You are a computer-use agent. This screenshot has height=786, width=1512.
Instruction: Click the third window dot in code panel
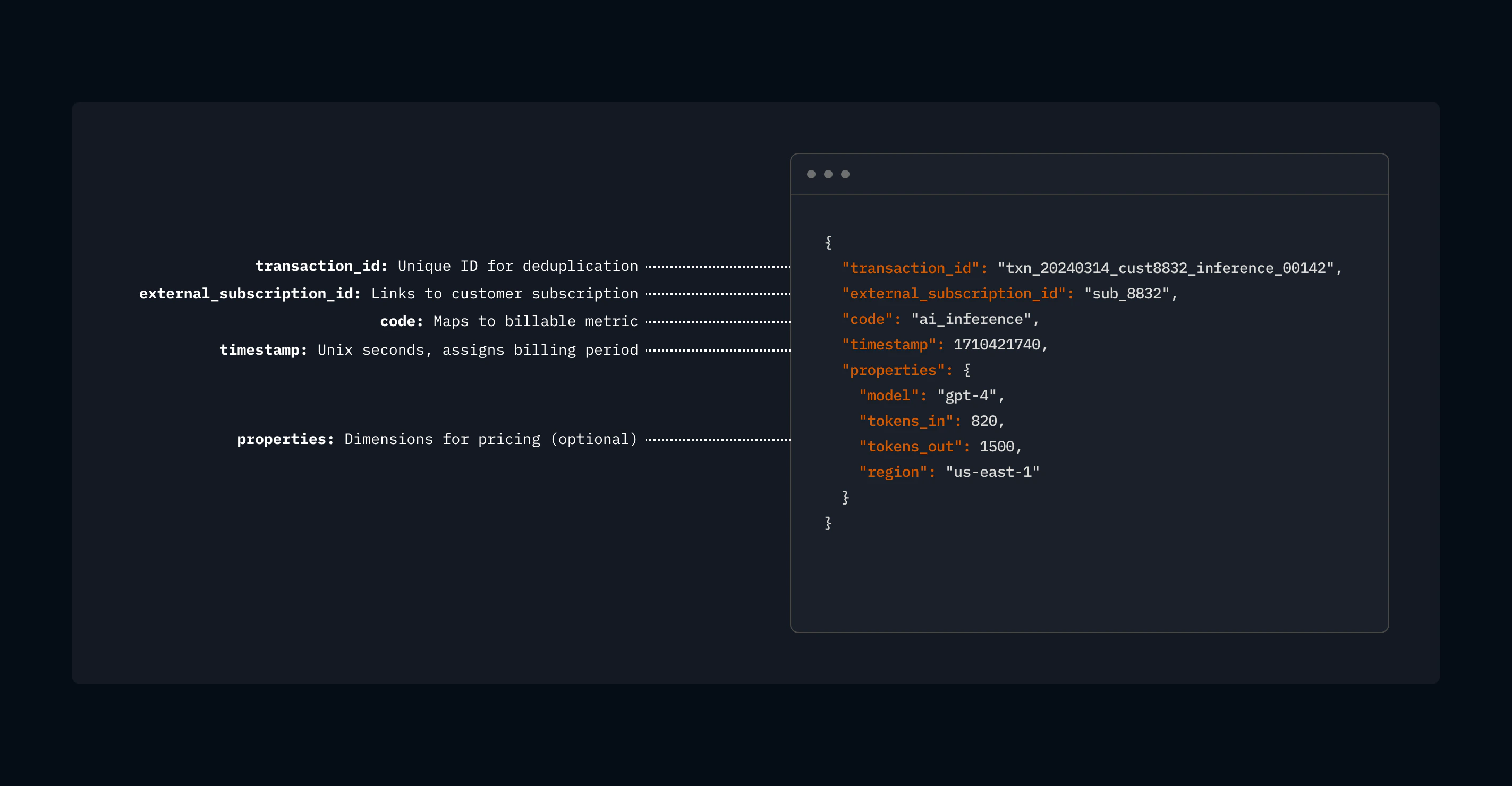[845, 174]
